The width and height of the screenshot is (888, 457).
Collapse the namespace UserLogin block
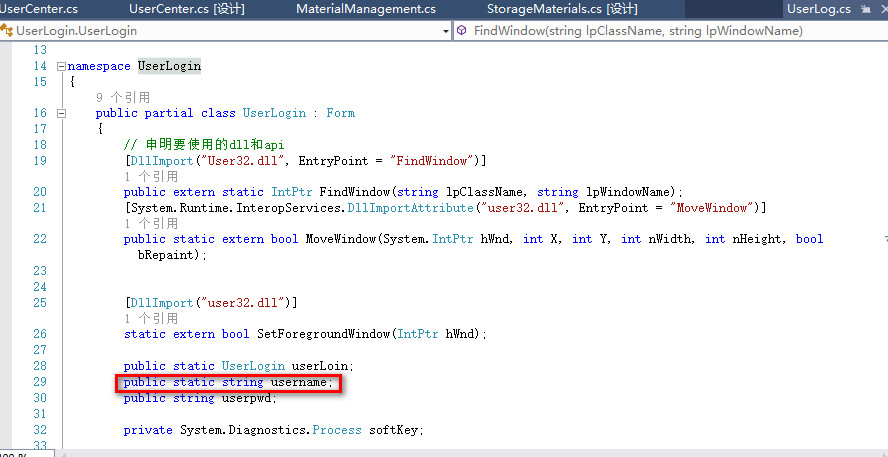pyautogui.click(x=61, y=66)
